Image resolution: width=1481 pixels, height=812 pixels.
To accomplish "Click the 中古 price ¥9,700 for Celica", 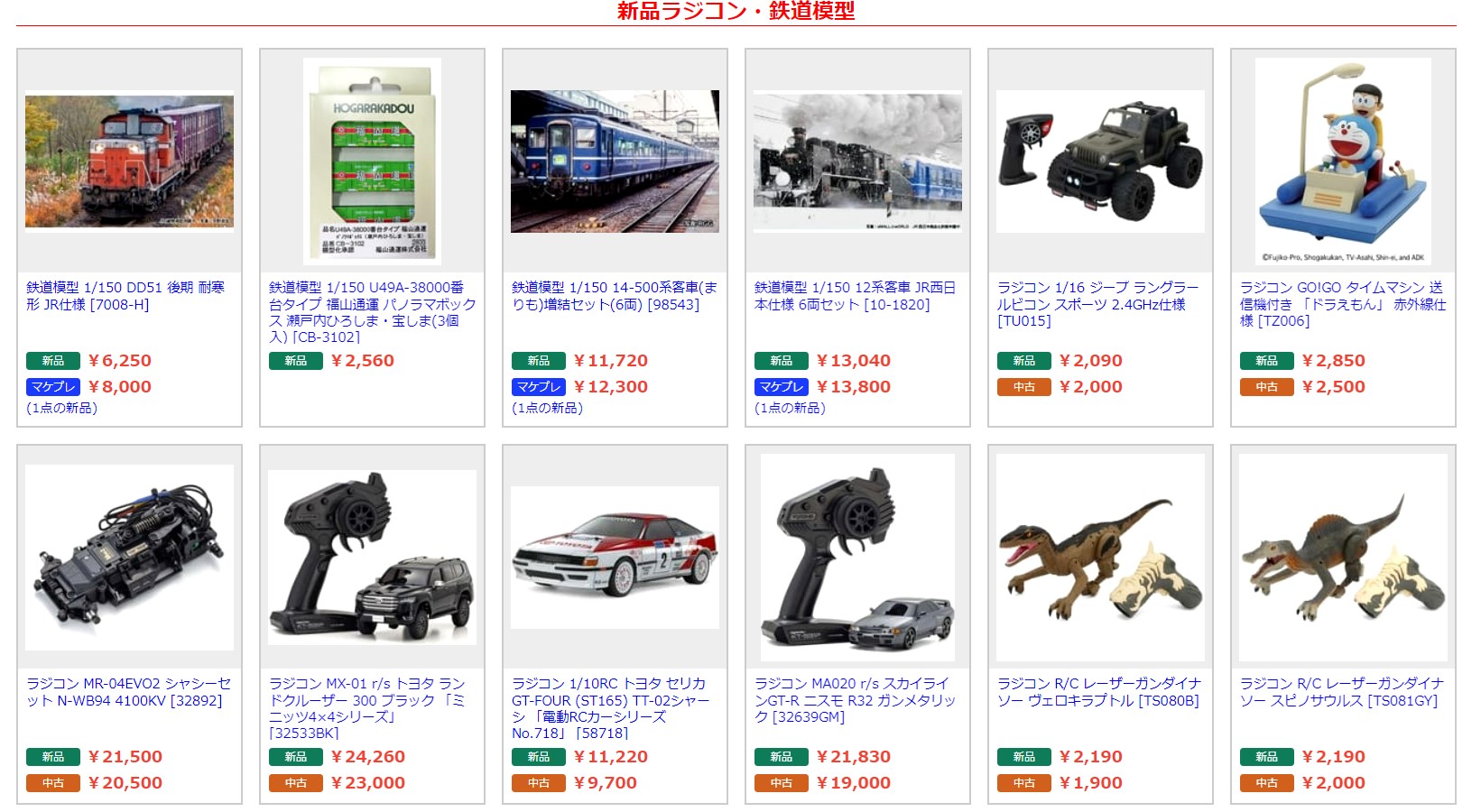I will tap(606, 783).
